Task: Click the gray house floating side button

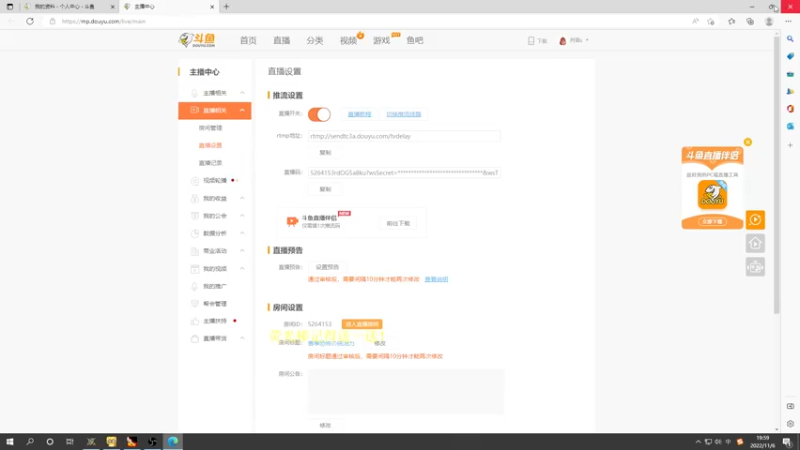Action: (755, 243)
